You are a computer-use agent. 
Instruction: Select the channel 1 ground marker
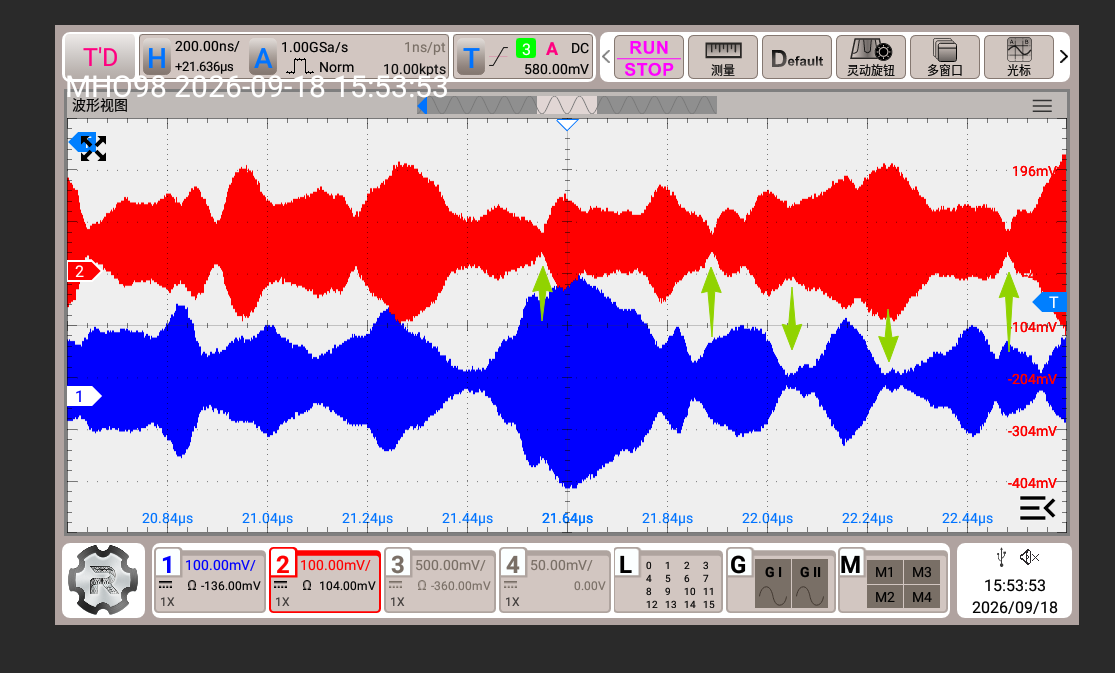point(82,396)
